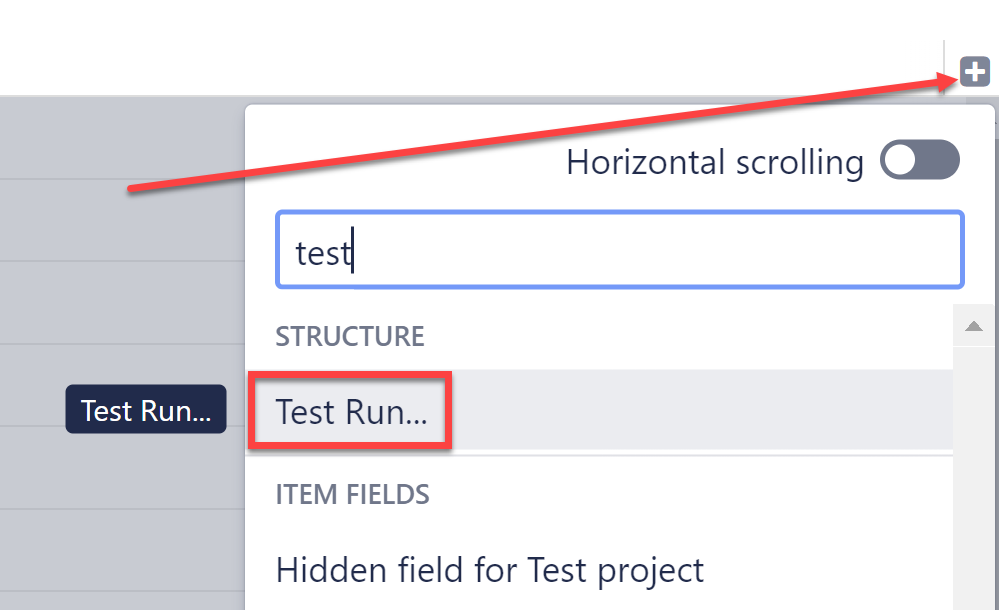The width and height of the screenshot is (999, 610).
Task: Click the dark Test Run column header label
Action: pyautogui.click(x=145, y=409)
